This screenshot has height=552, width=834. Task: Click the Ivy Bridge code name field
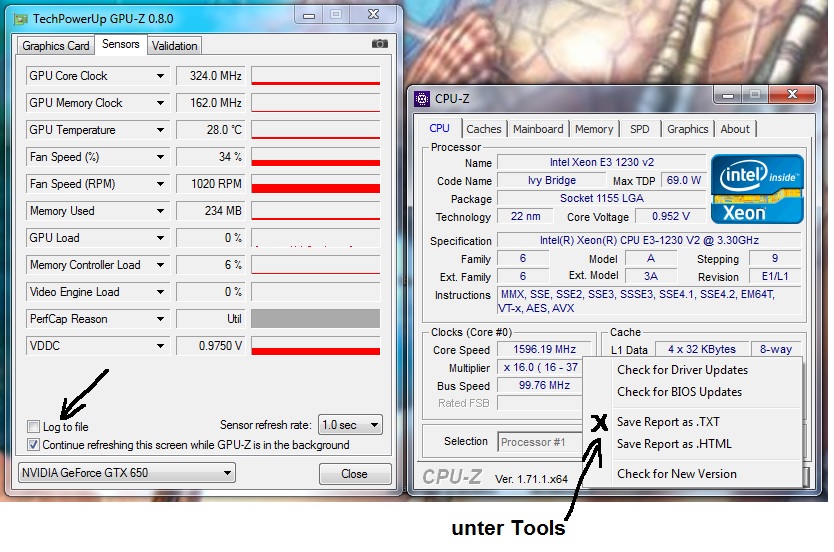point(552,180)
